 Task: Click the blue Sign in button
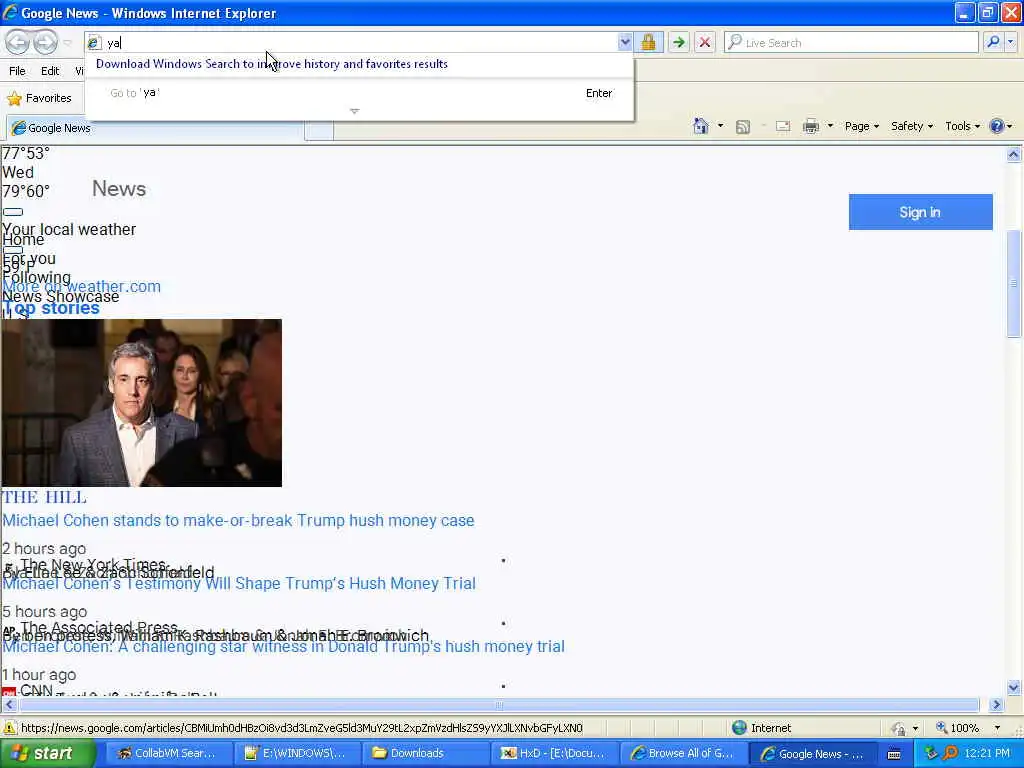(x=920, y=212)
